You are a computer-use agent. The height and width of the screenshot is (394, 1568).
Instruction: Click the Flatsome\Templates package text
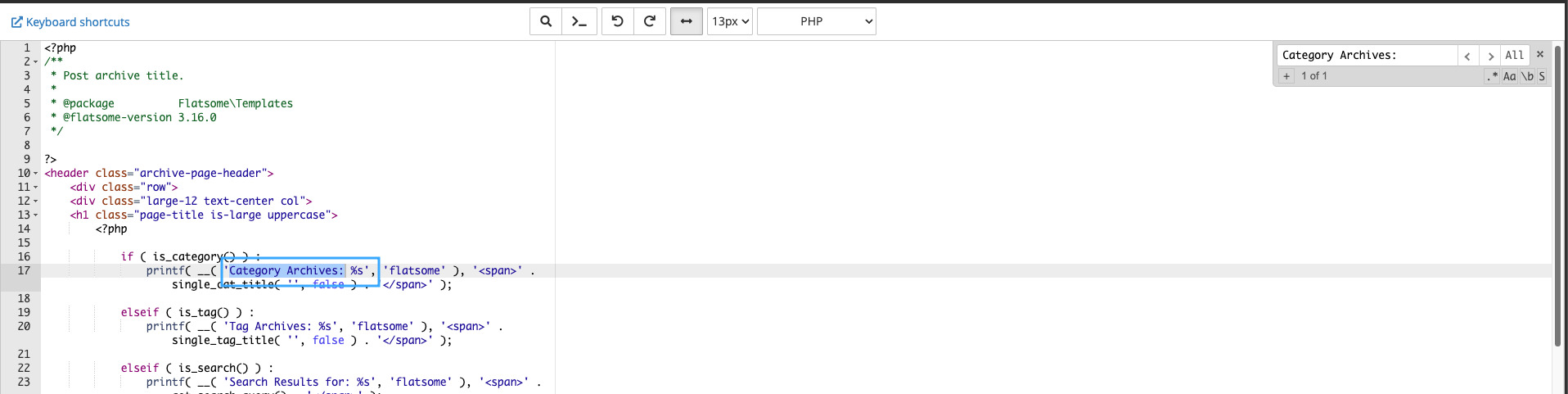point(236,103)
